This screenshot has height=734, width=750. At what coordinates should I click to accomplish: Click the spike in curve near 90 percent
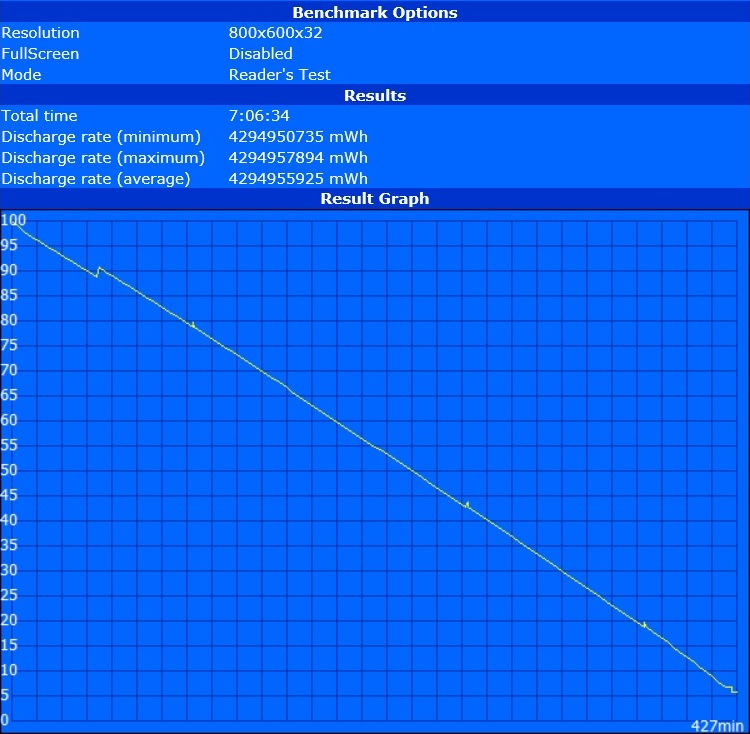(99, 271)
